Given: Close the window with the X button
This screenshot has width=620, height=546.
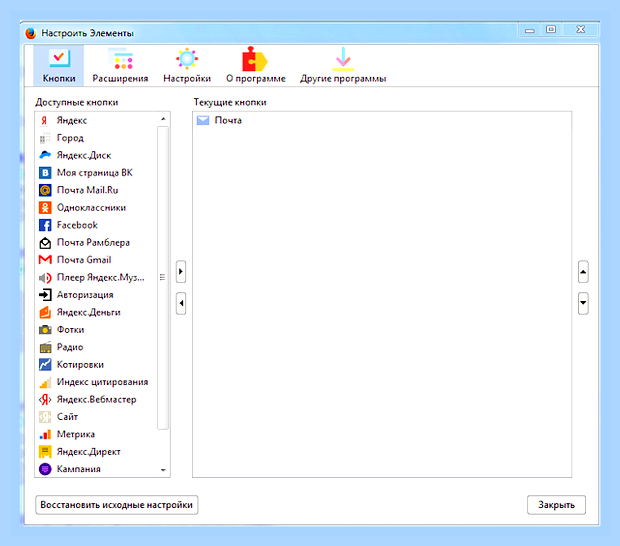Looking at the screenshot, I should (x=580, y=30).
